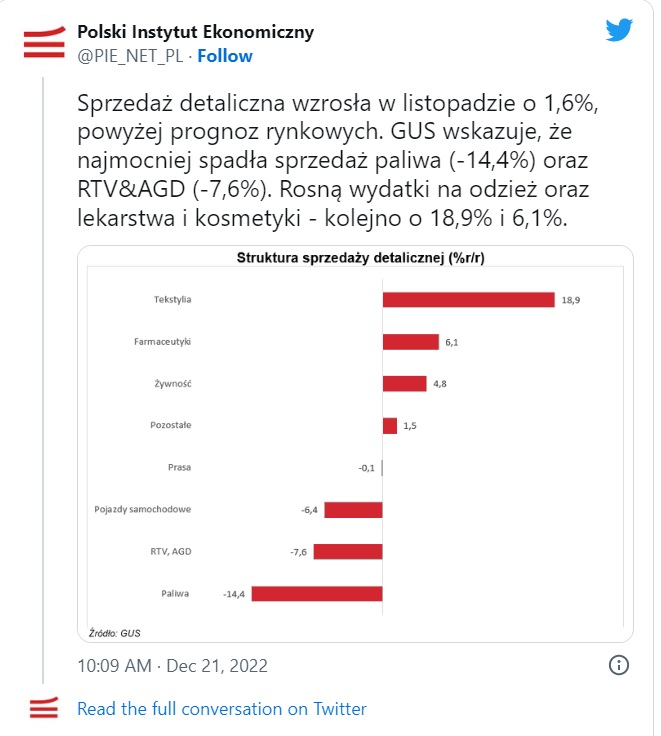Follow the PIE_NET_PL account
The width and height of the screenshot is (661, 736).
pyautogui.click(x=224, y=56)
